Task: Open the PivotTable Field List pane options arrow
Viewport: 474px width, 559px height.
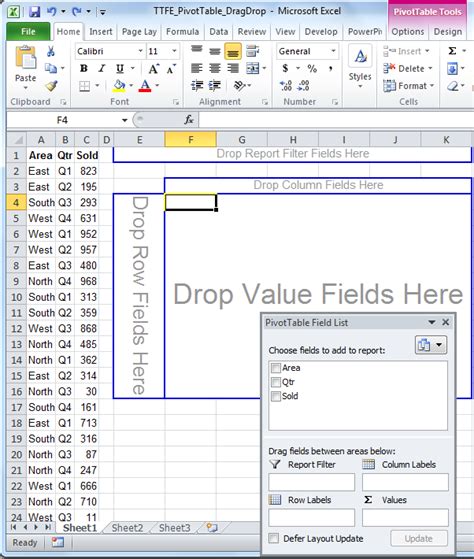Action: pos(432,322)
